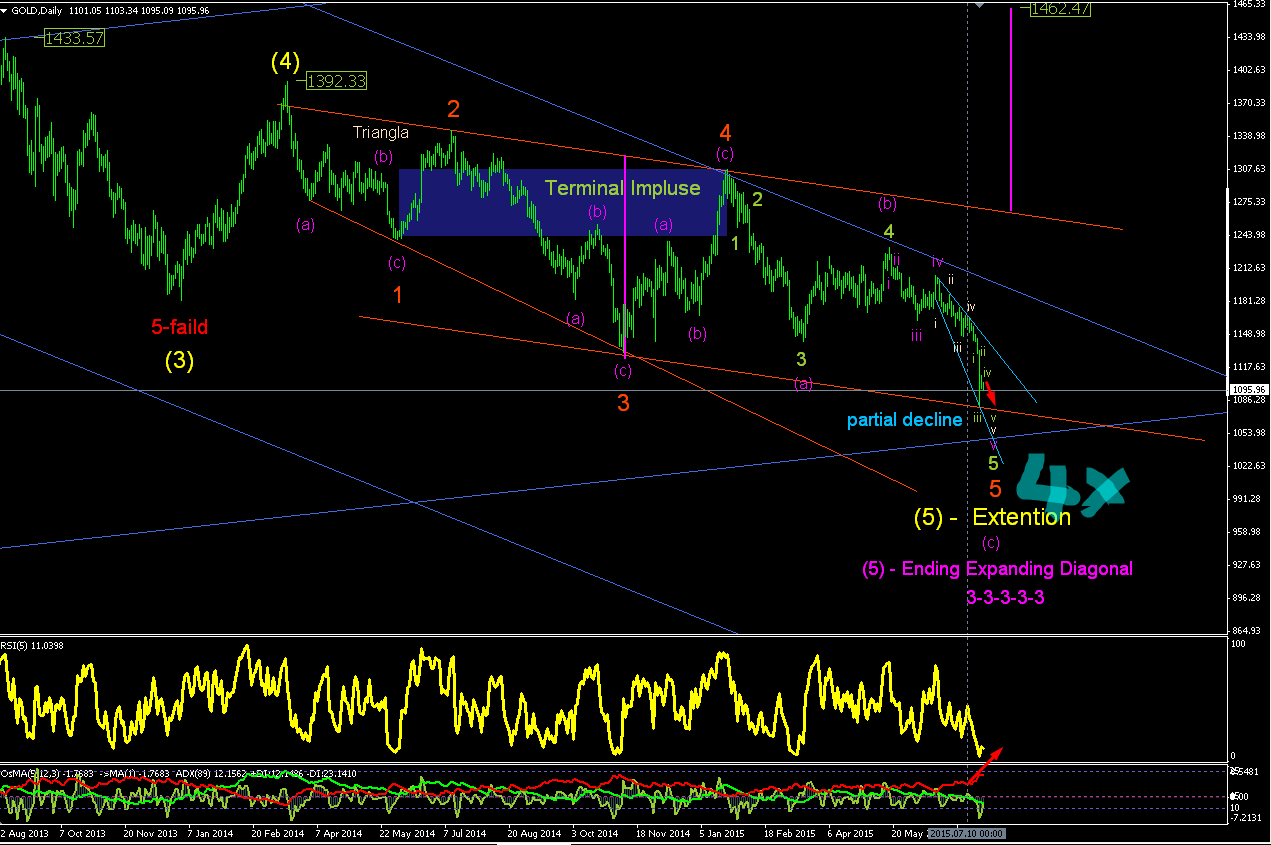The width and height of the screenshot is (1271, 845).
Task: Click the RSI(5) indicator label
Action: click(32, 645)
